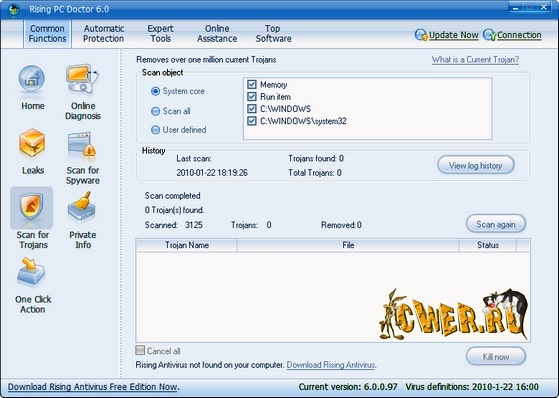Sort by Trojan Name column header
The width and height of the screenshot is (559, 398).
pos(186,245)
